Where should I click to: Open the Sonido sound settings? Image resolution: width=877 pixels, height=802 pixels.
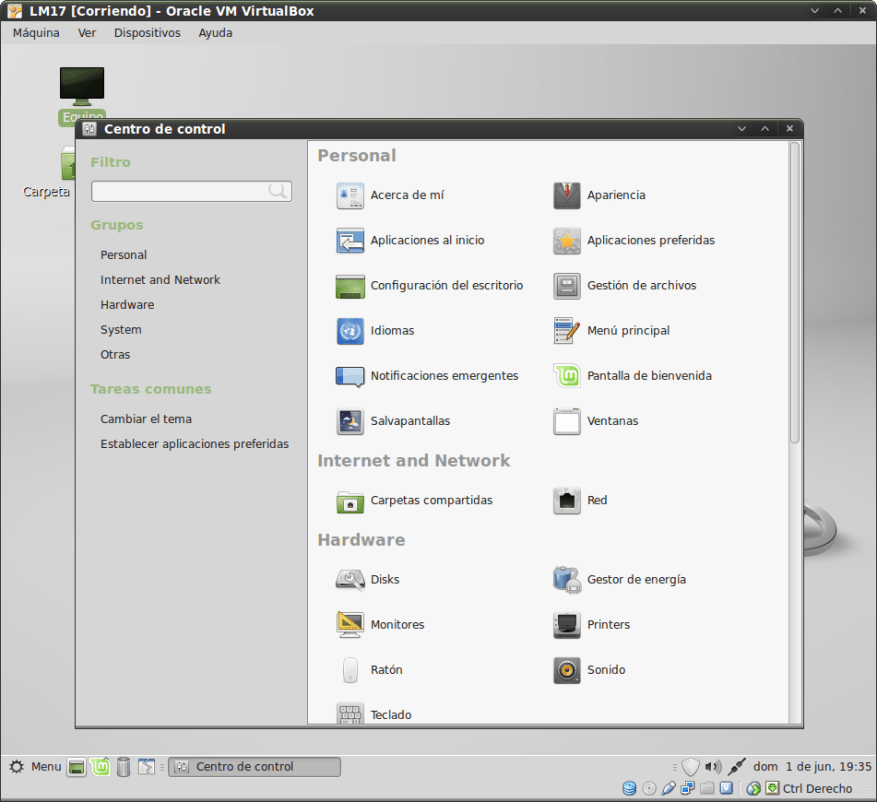point(567,670)
